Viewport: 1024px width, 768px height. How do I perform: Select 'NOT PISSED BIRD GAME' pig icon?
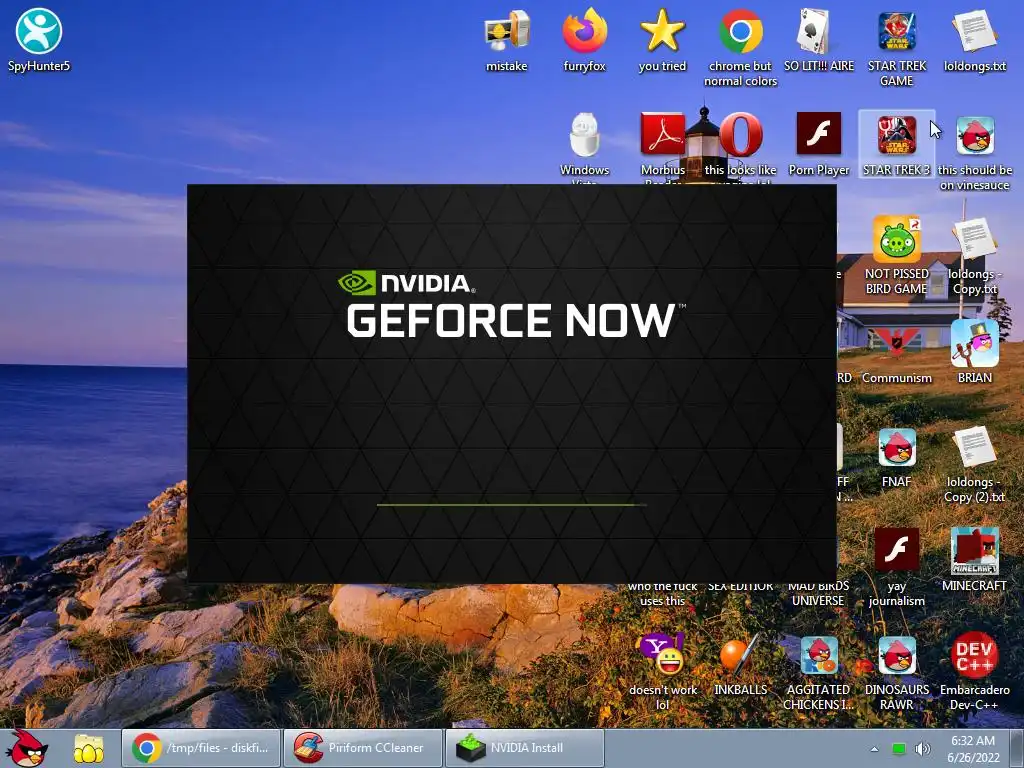pos(897,255)
